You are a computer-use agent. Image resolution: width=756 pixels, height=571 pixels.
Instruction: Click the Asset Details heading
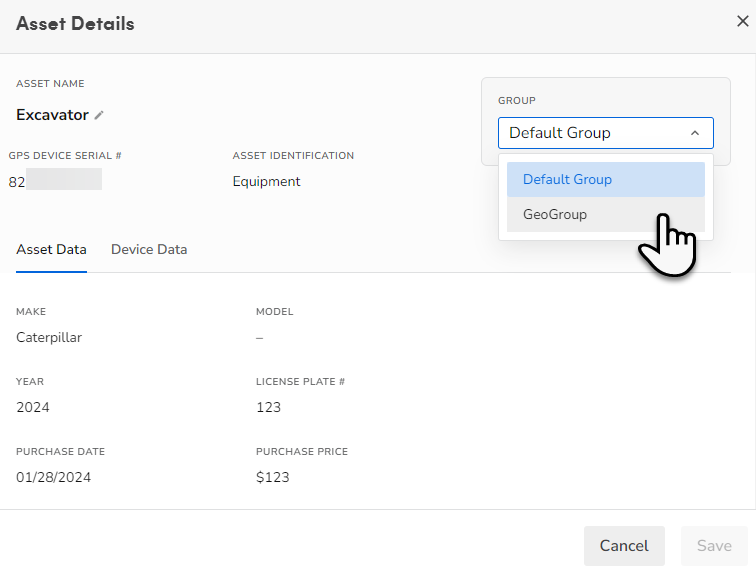click(75, 24)
